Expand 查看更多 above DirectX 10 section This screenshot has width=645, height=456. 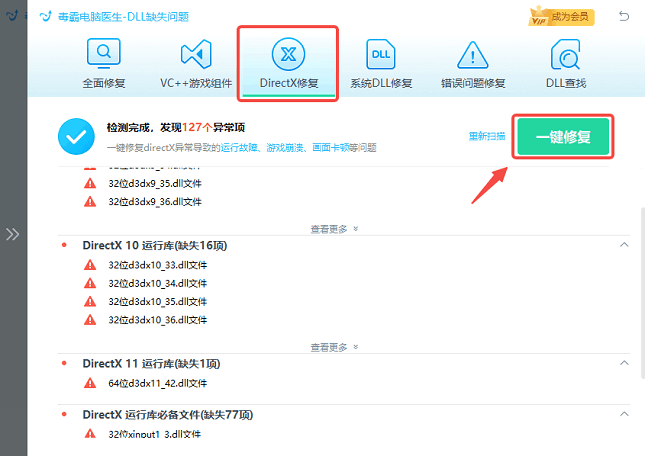click(x=334, y=229)
